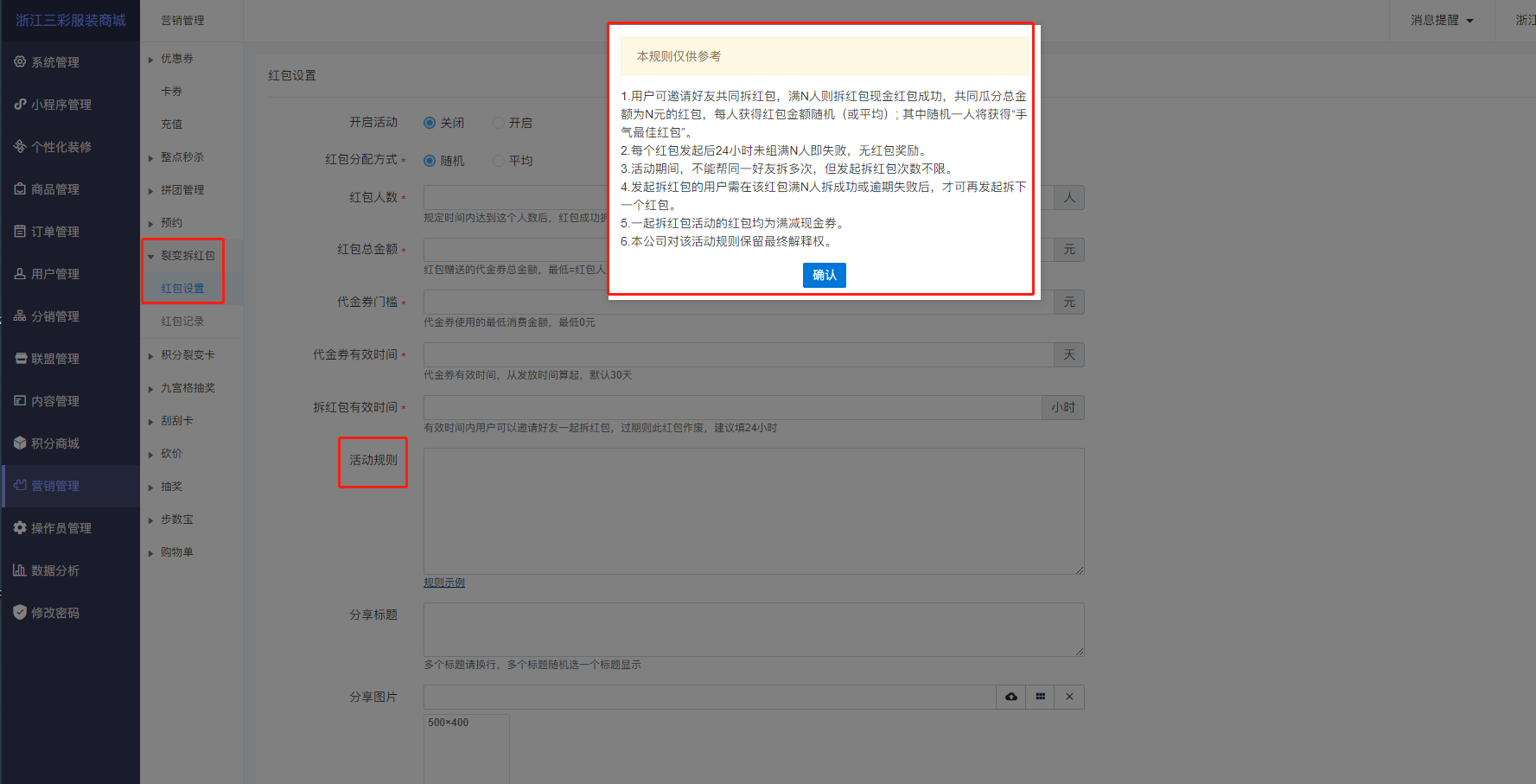Select 开启 radio for 开启活动
The height and width of the screenshot is (784, 1536).
point(499,123)
